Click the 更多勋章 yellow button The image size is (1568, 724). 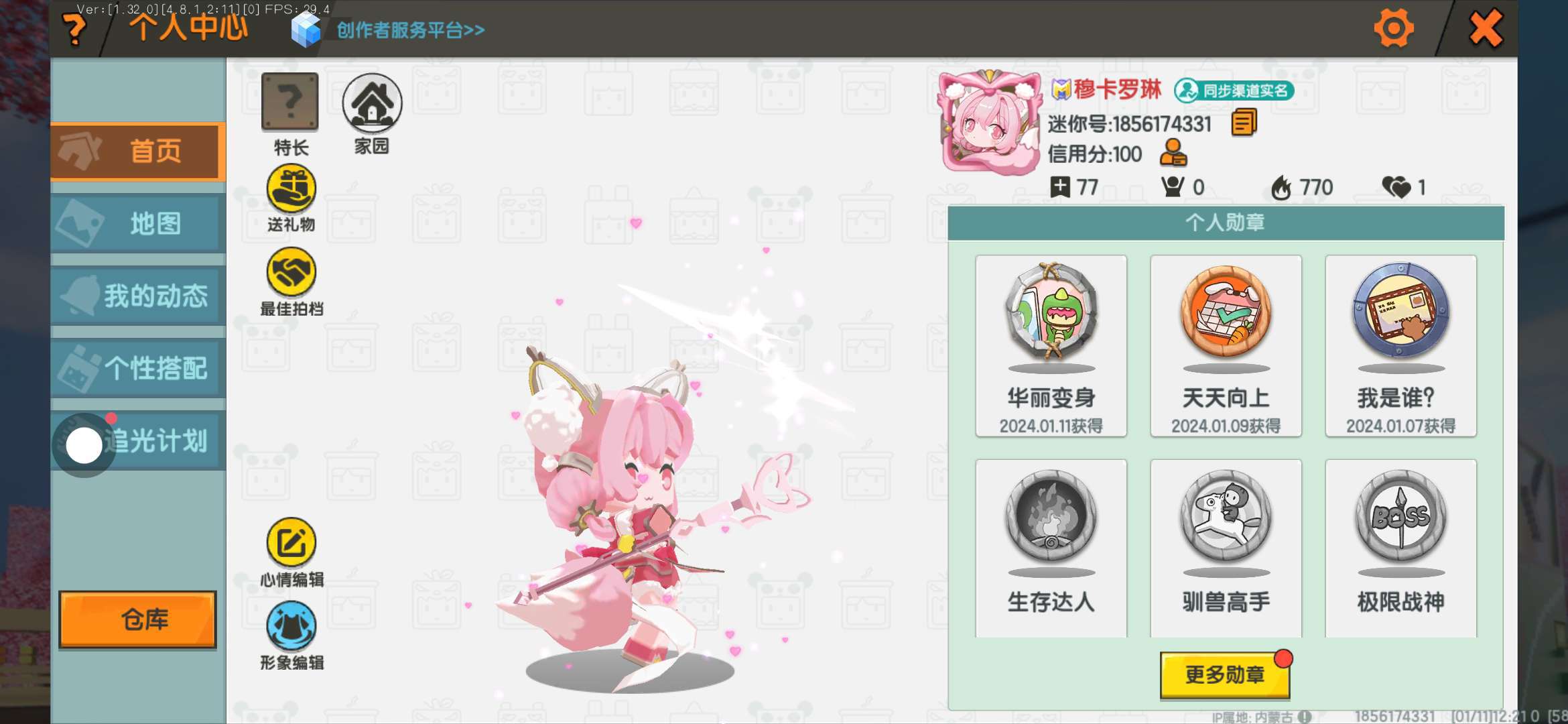pos(1225,674)
